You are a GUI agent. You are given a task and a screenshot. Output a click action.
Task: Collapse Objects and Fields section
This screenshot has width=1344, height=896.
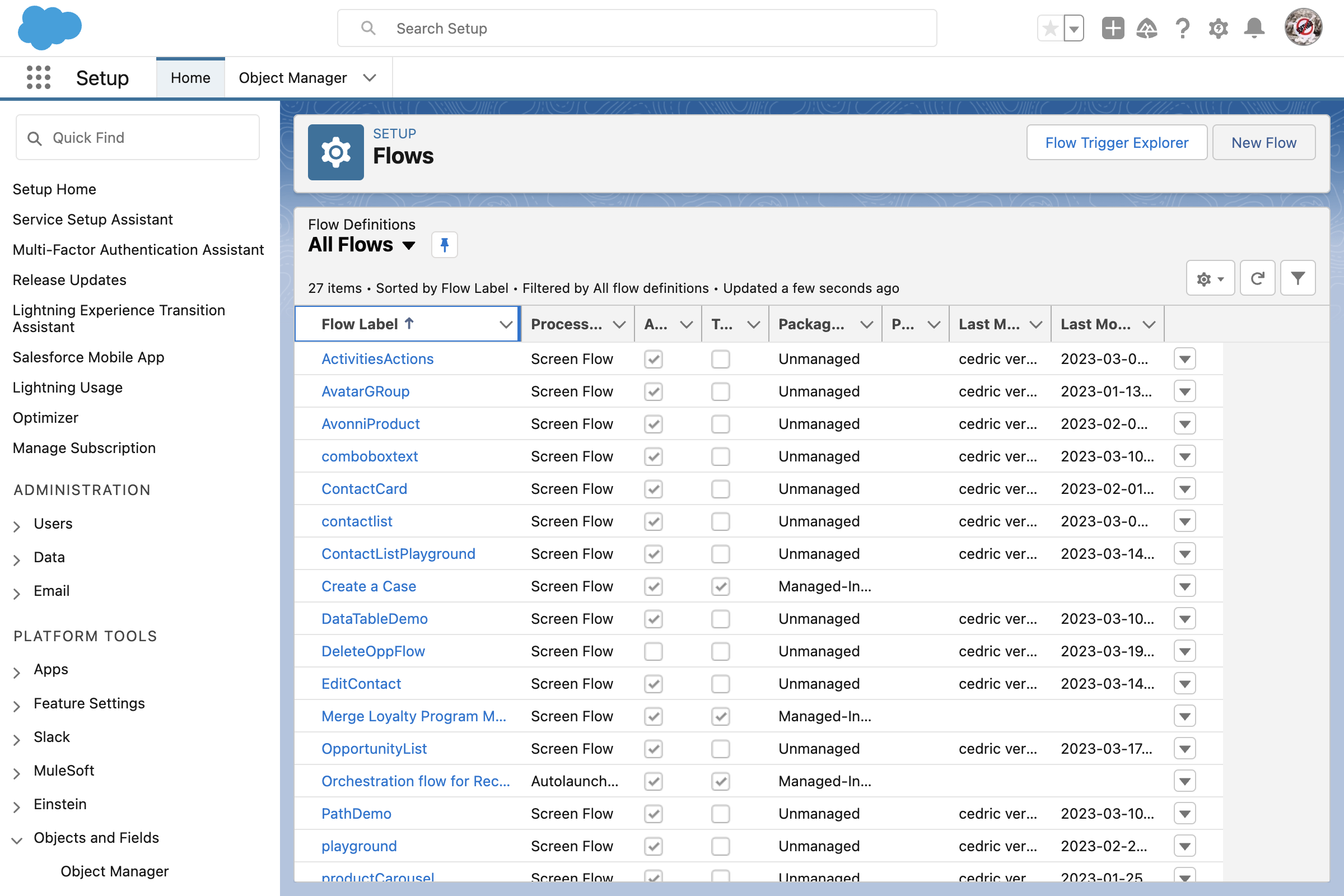coord(17,840)
